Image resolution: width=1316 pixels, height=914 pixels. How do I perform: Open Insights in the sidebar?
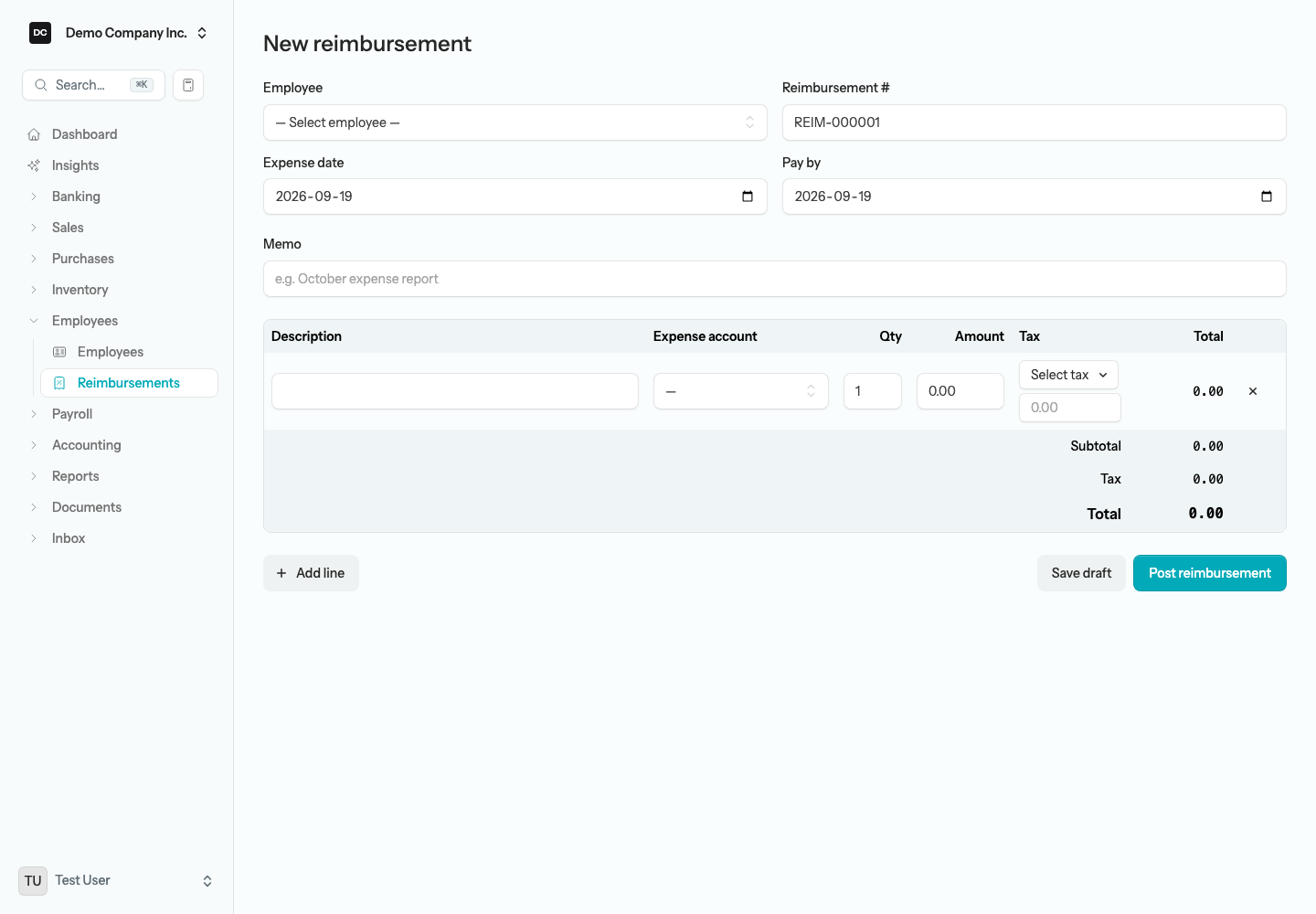pyautogui.click(x=116, y=165)
